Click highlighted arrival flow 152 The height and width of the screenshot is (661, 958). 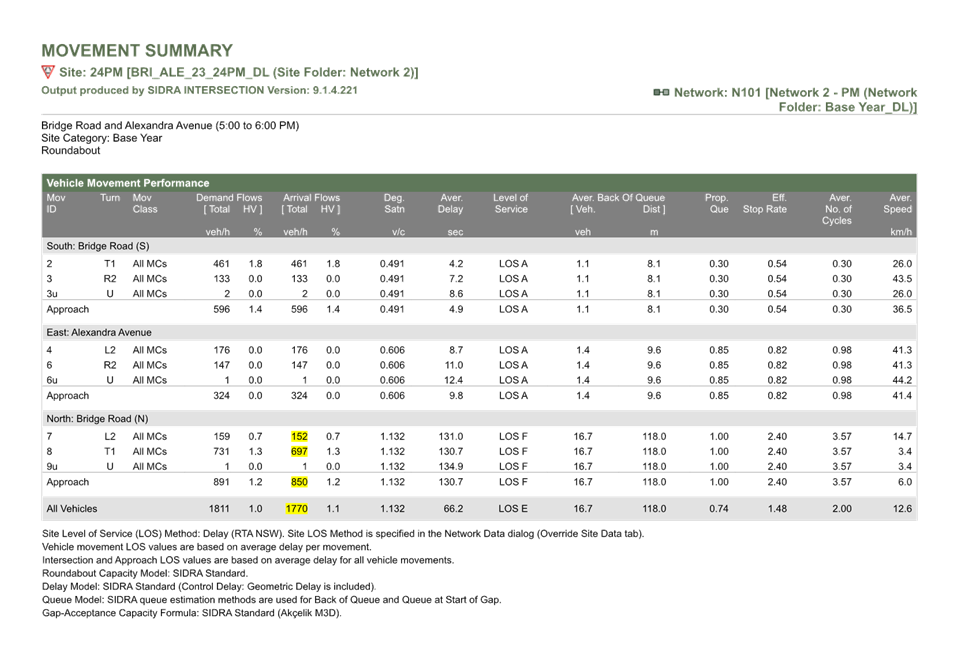tap(299, 437)
